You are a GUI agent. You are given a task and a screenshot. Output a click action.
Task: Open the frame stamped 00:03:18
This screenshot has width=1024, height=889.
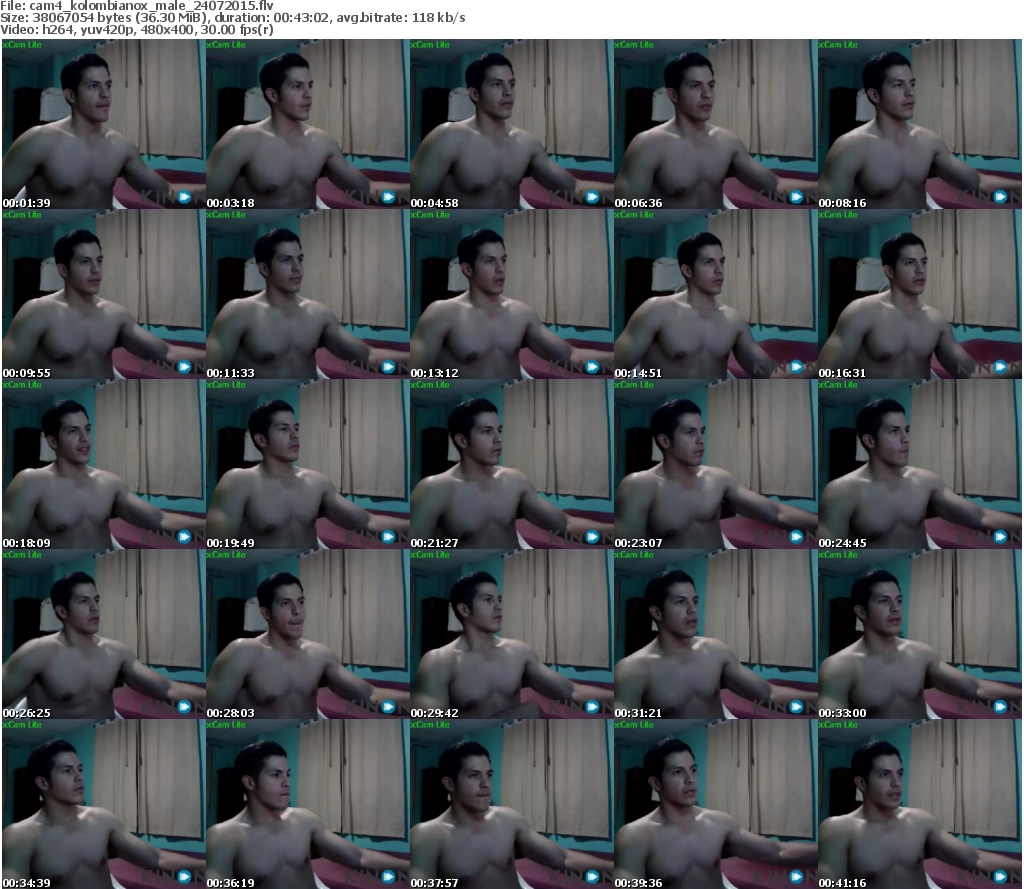(x=308, y=124)
